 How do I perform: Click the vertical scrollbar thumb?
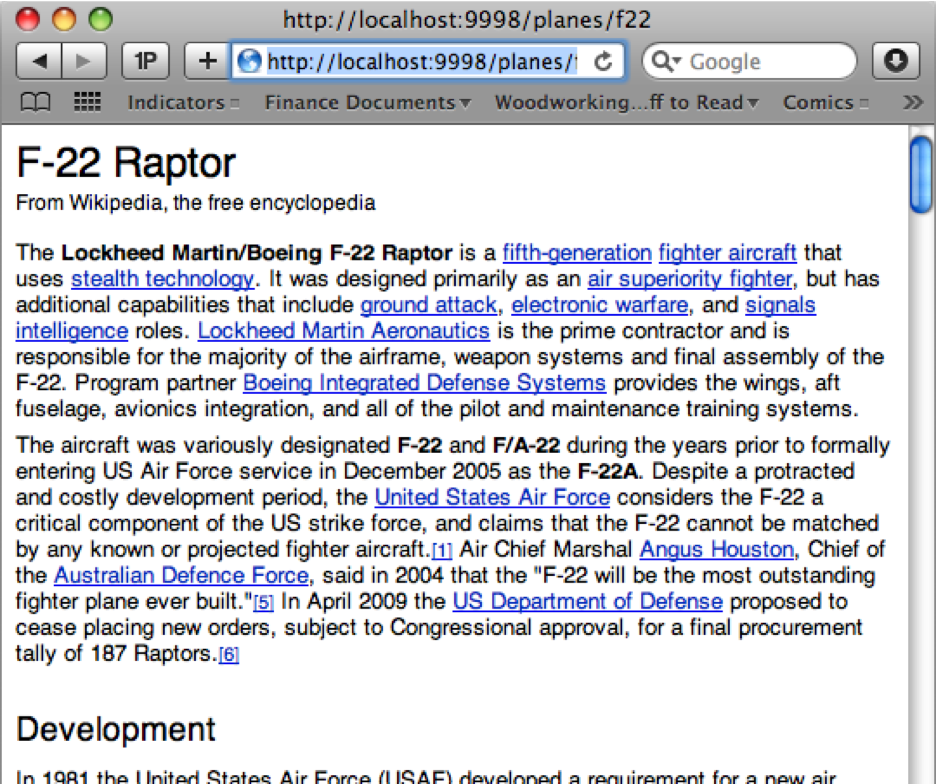(921, 174)
